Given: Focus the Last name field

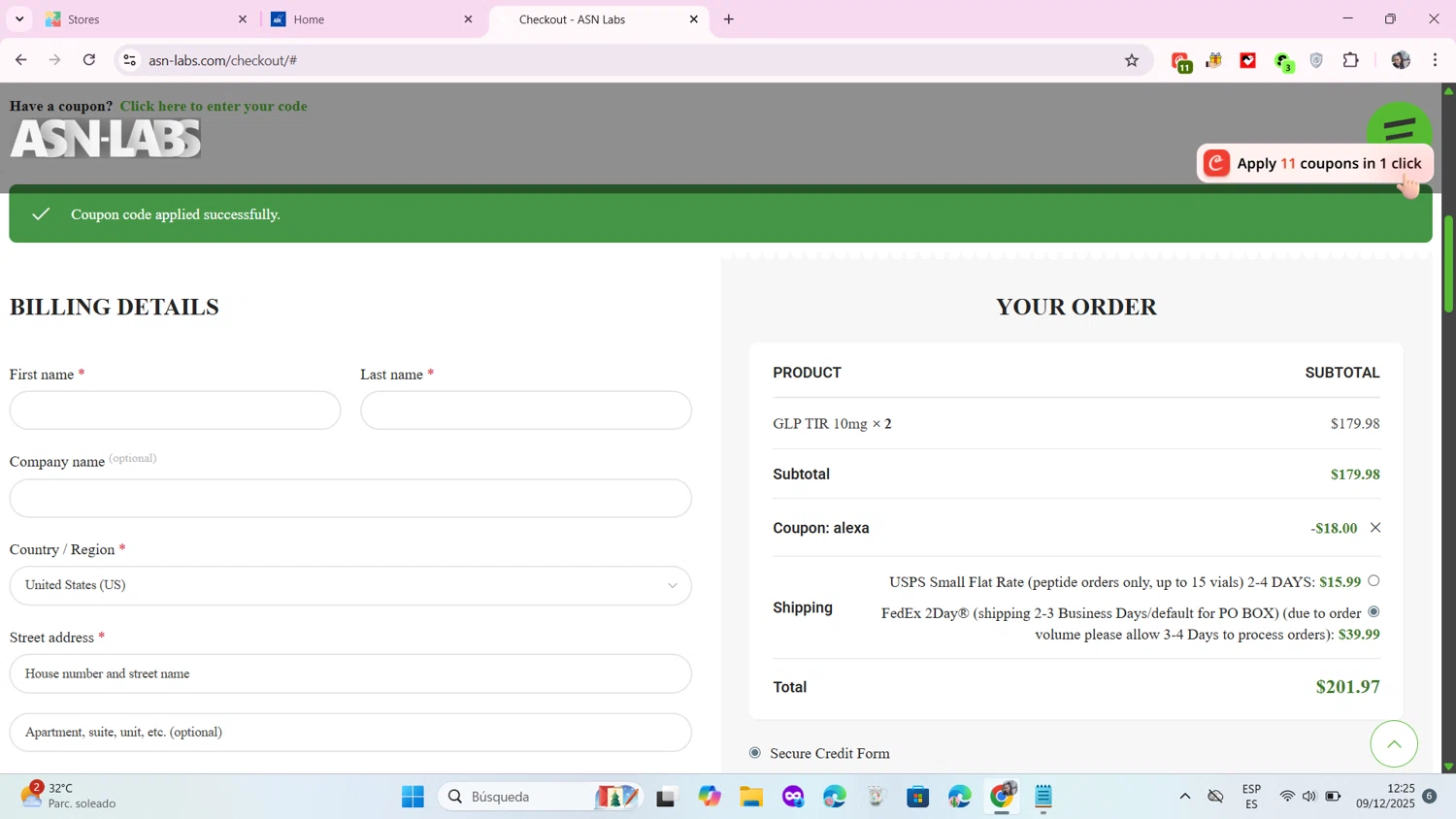Looking at the screenshot, I should (x=526, y=410).
